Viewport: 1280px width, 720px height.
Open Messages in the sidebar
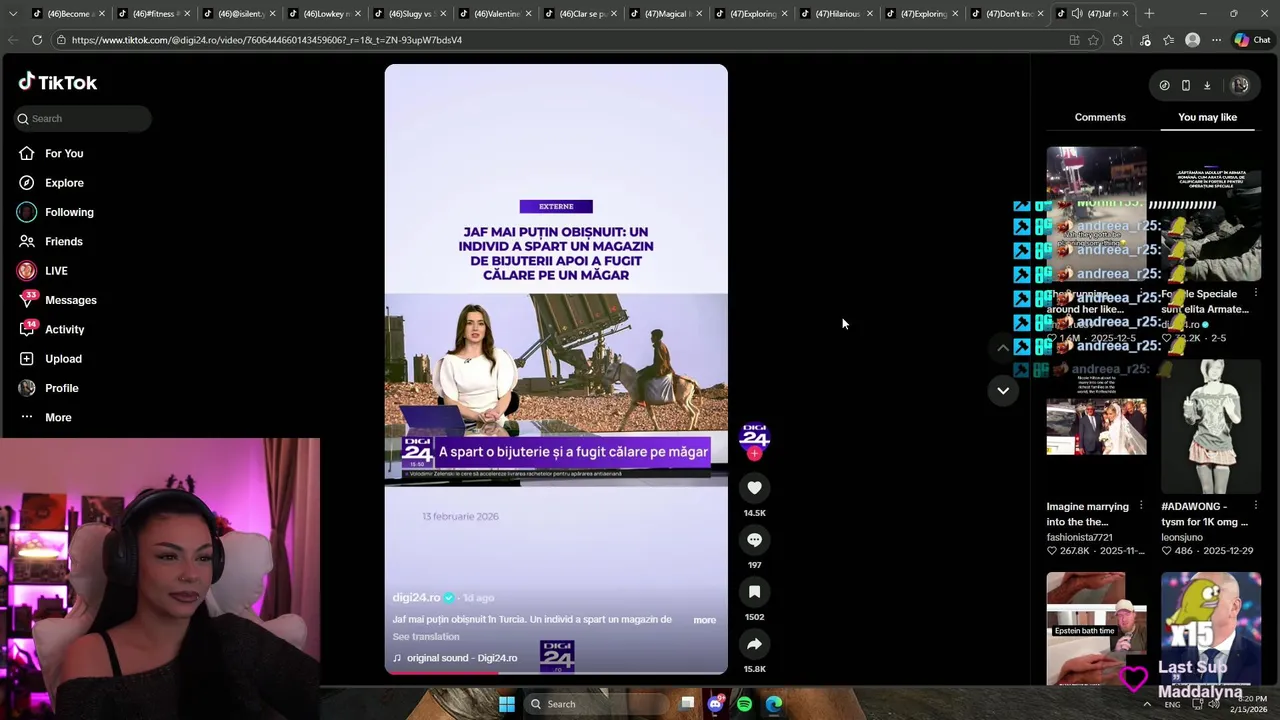pyautogui.click(x=70, y=300)
